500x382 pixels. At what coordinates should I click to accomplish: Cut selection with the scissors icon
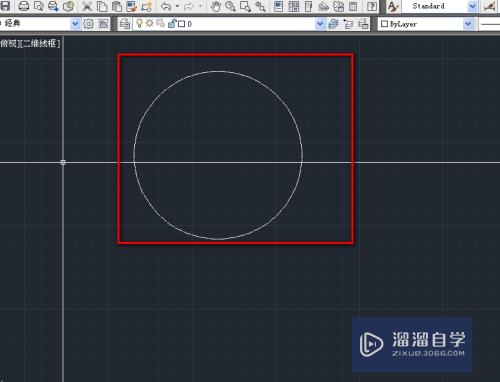click(87, 6)
